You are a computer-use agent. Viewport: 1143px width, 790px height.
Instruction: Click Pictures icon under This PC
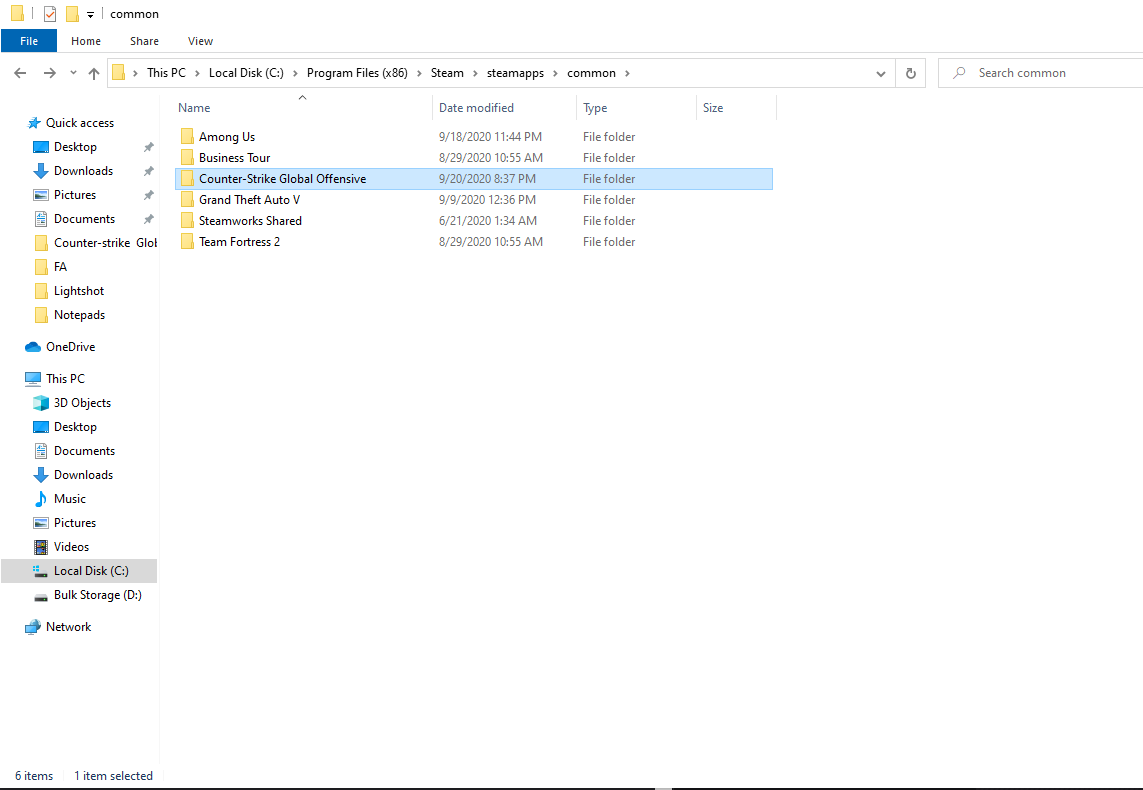[x=41, y=523]
